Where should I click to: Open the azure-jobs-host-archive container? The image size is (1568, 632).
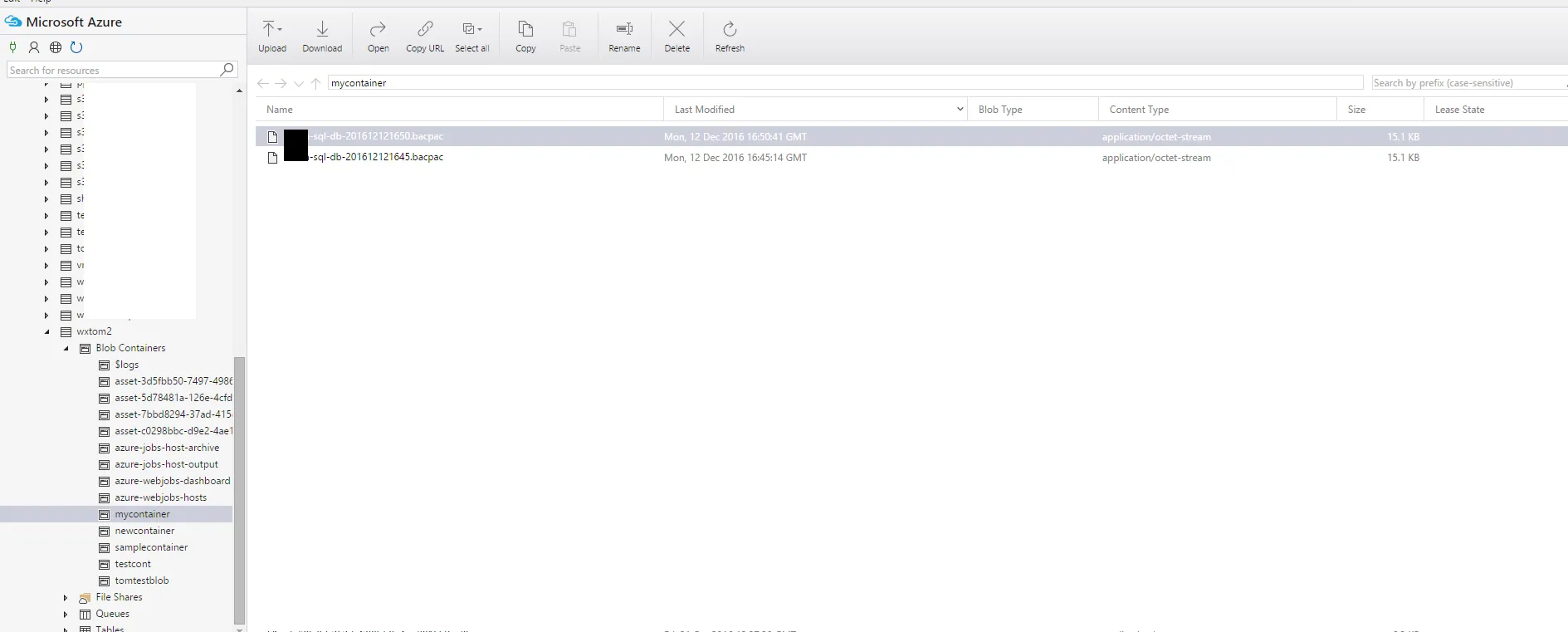coord(167,448)
